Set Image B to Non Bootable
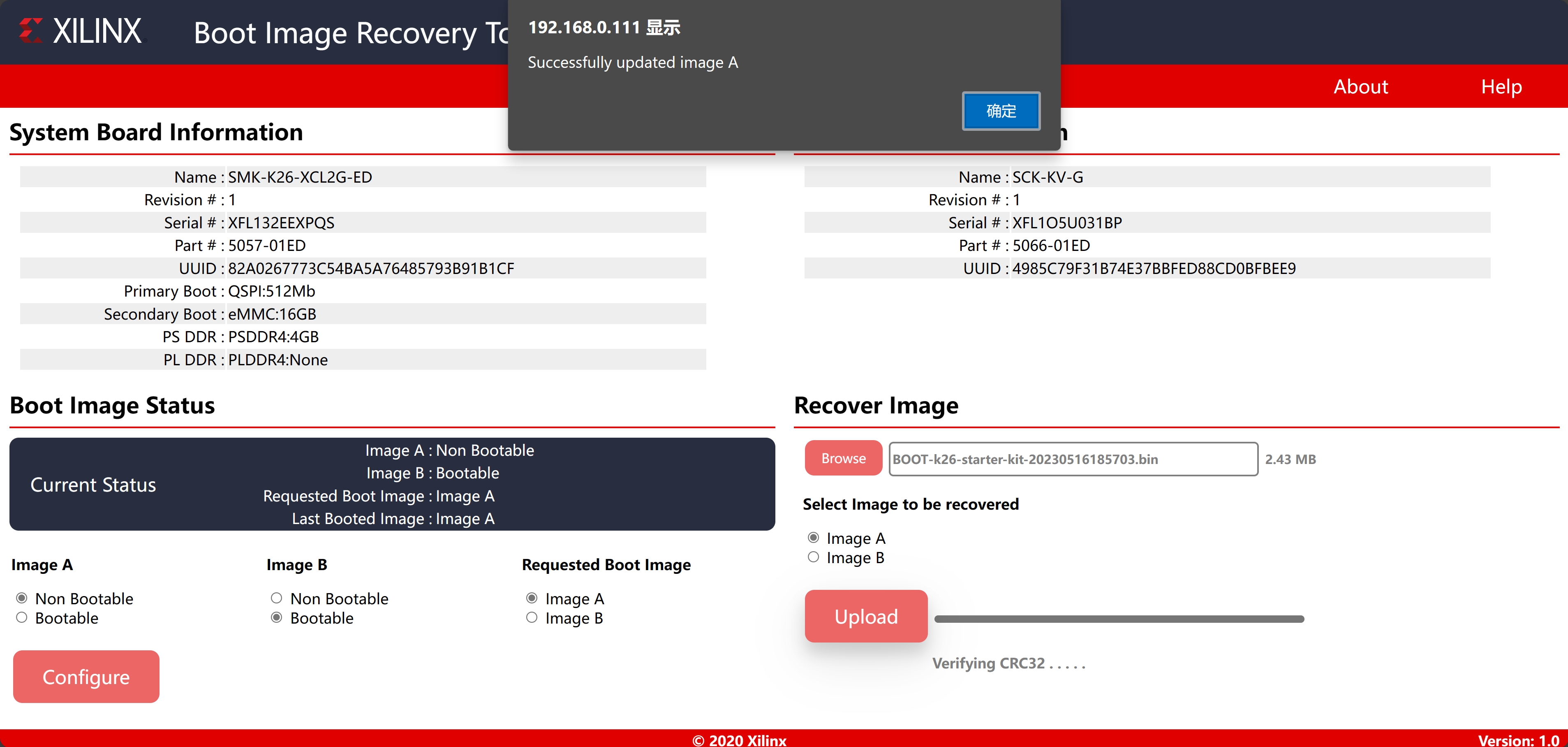Viewport: 1568px width, 747px height. point(276,598)
